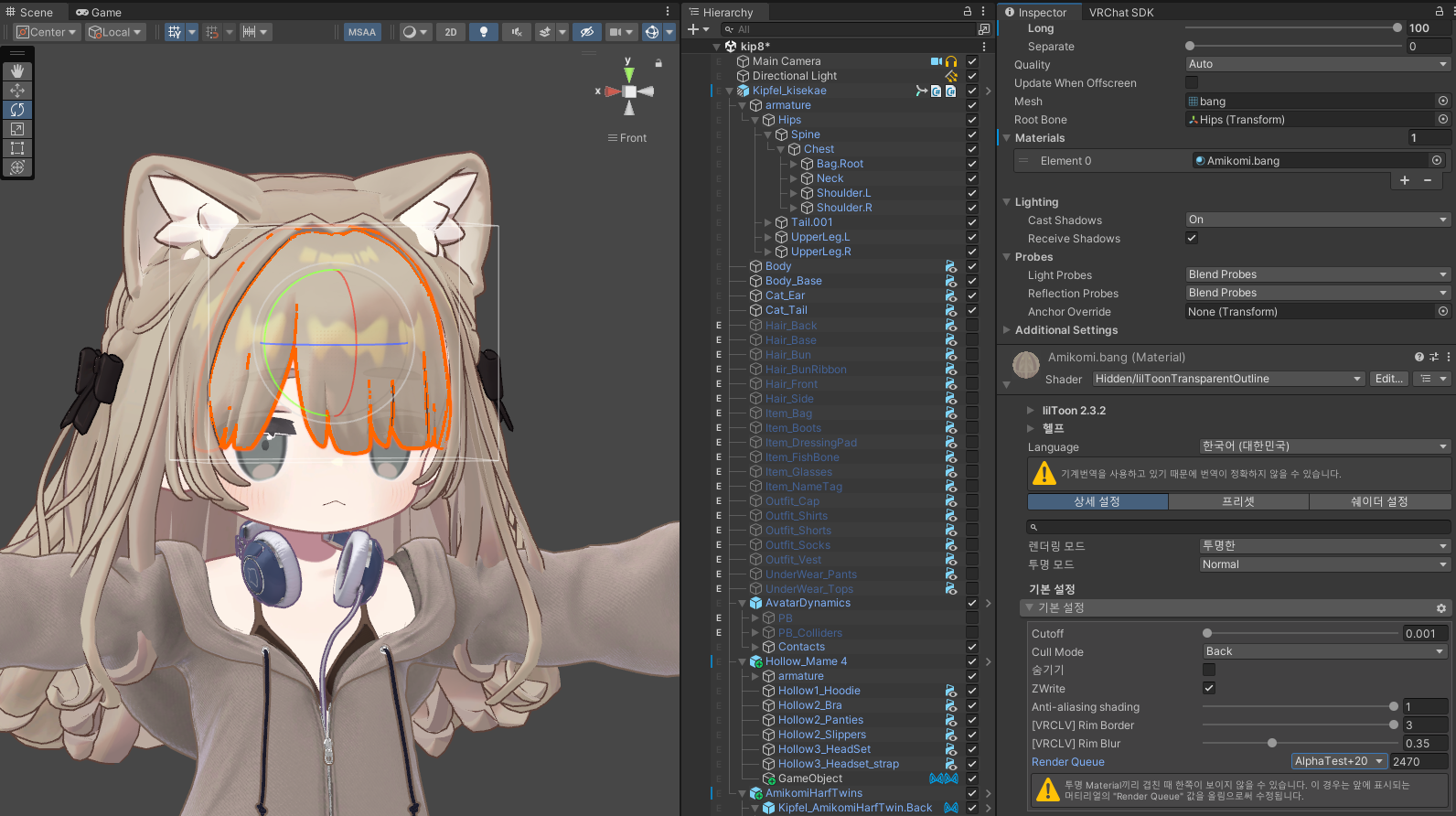Click the Anchor Override object picker icon
The width and height of the screenshot is (1456, 816).
pos(1443,312)
